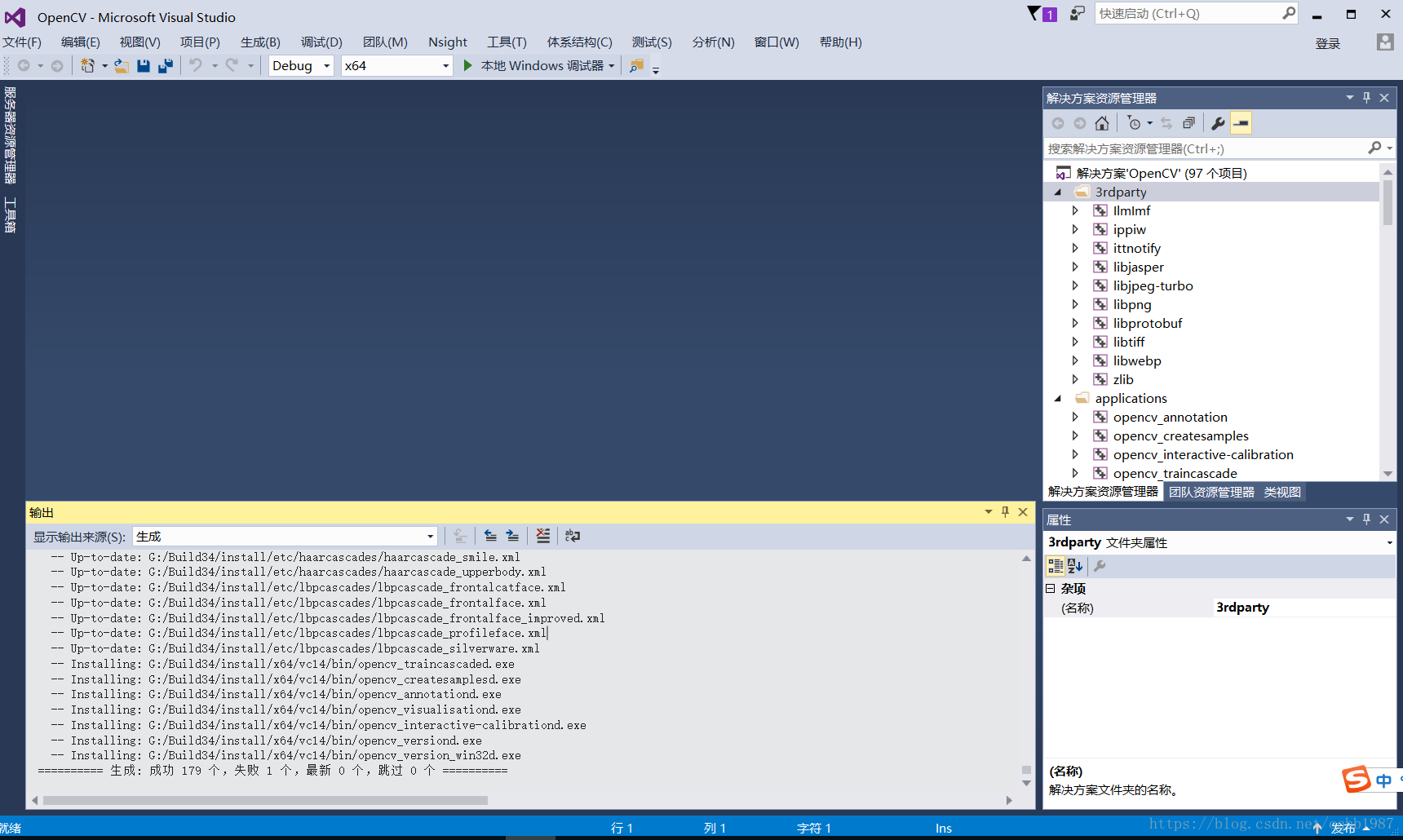Click the Save All toolbar icon
Image resolution: width=1403 pixels, height=840 pixels.
pos(166,66)
